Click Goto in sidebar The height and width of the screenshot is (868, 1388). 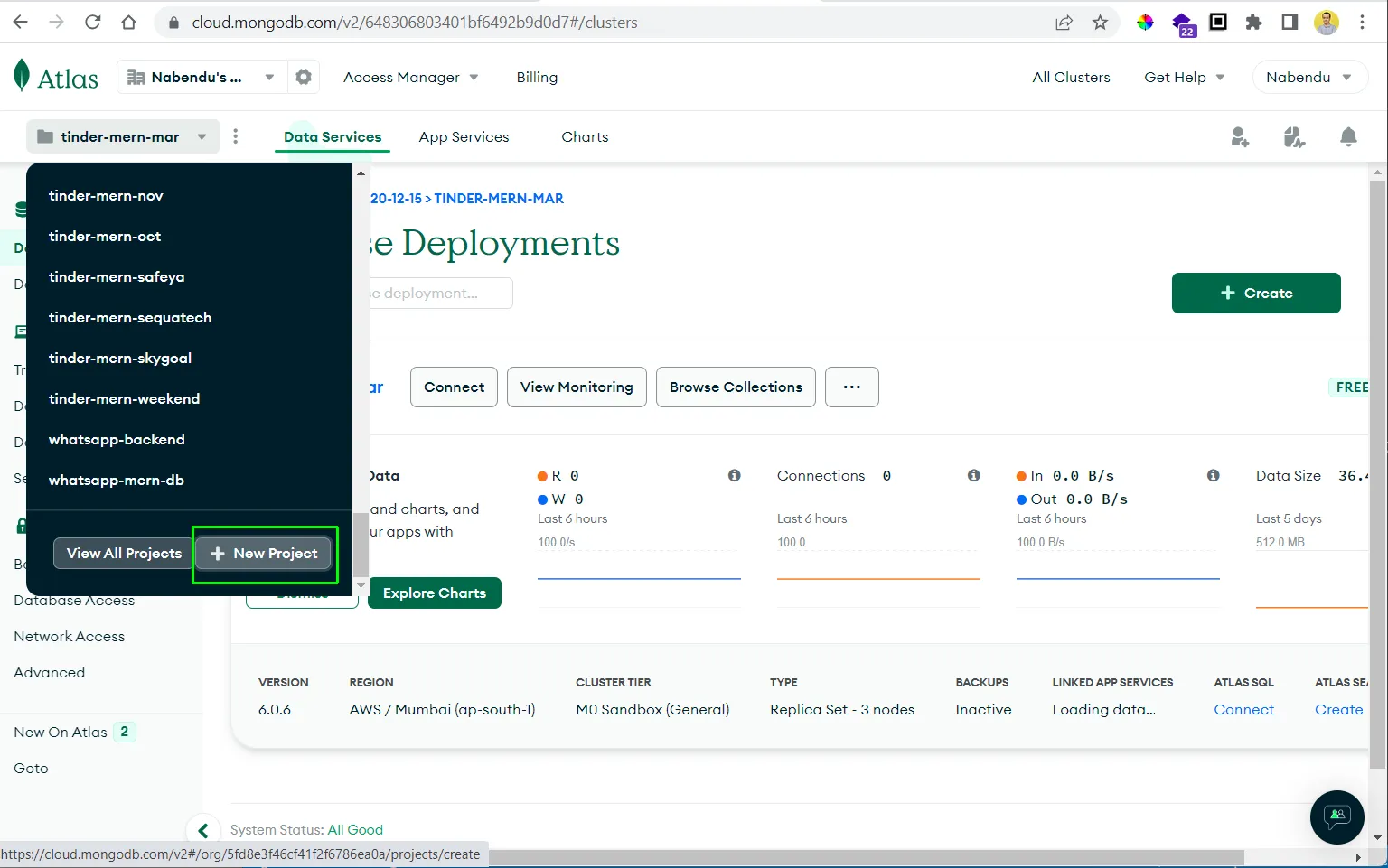click(x=31, y=768)
